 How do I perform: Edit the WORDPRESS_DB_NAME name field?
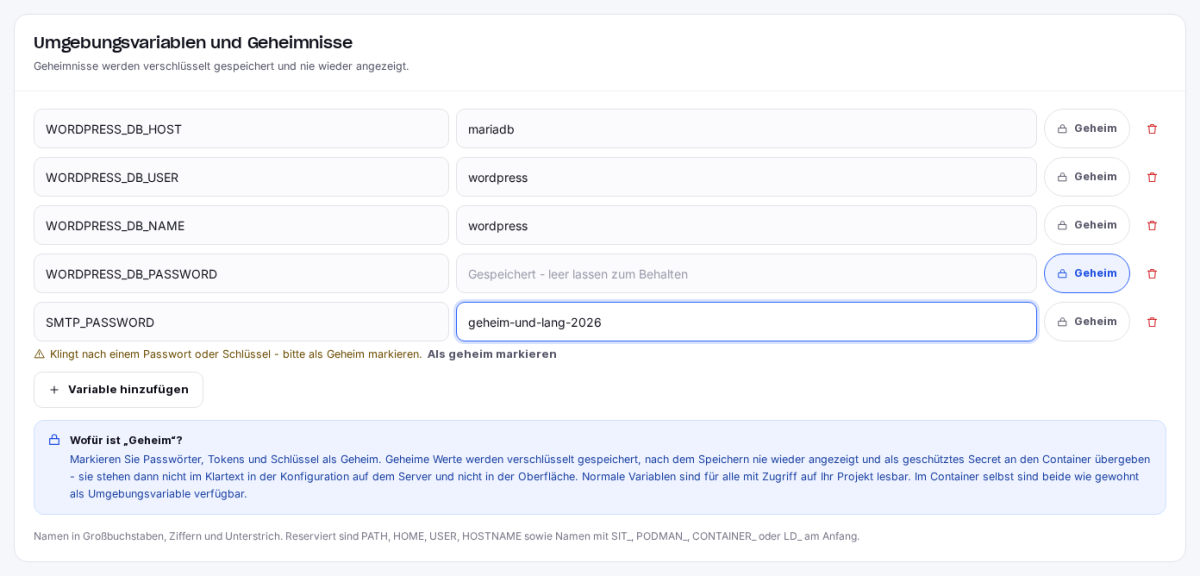click(241, 225)
